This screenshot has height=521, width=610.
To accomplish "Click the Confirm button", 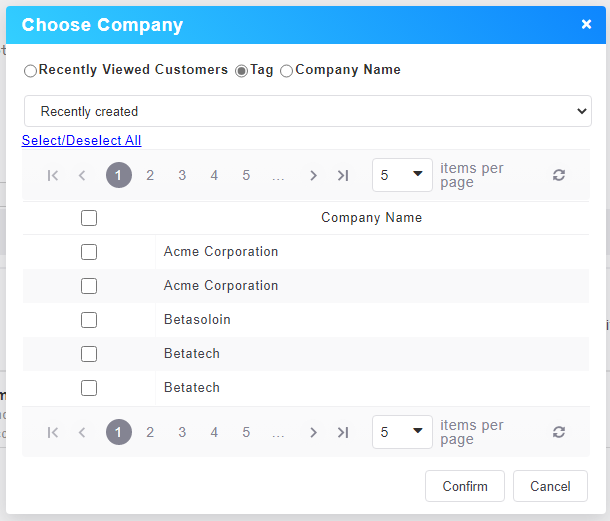I will click(465, 486).
